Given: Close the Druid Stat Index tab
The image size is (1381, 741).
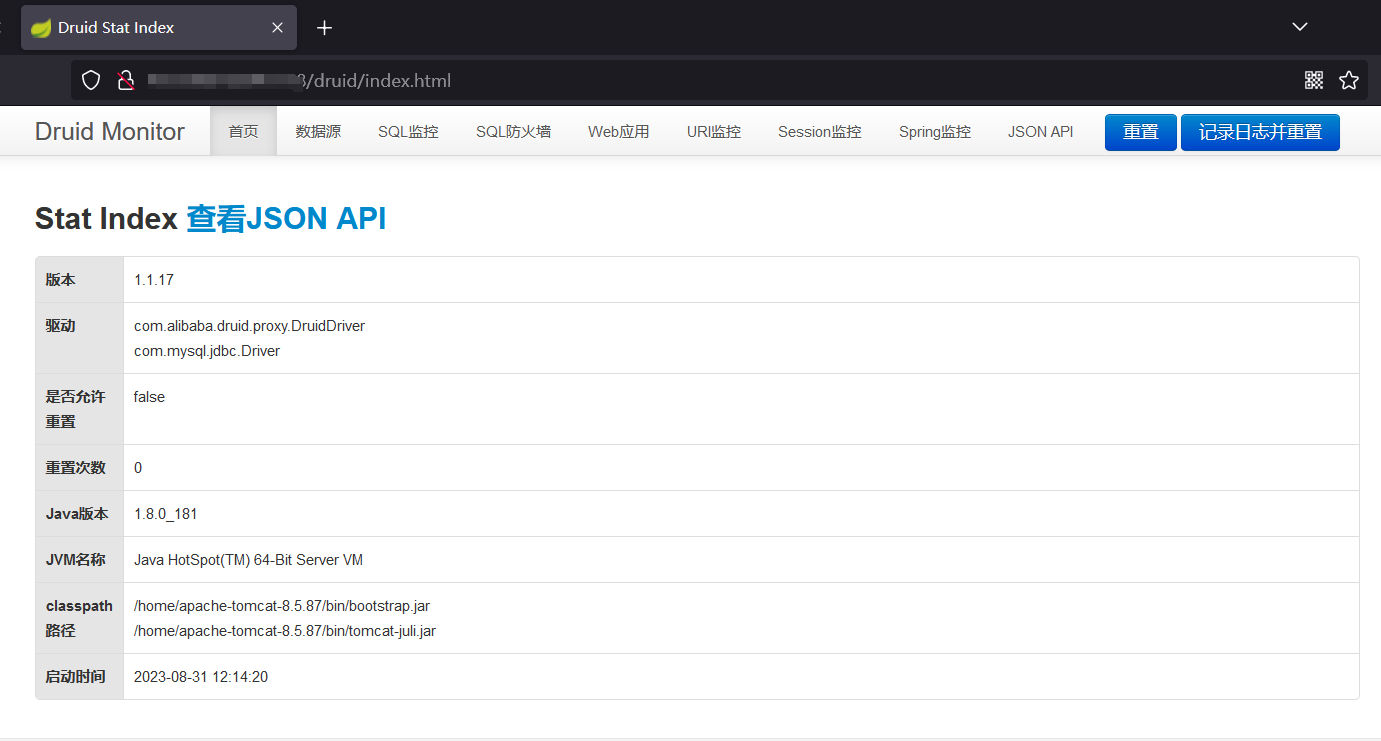Looking at the screenshot, I should 277,28.
